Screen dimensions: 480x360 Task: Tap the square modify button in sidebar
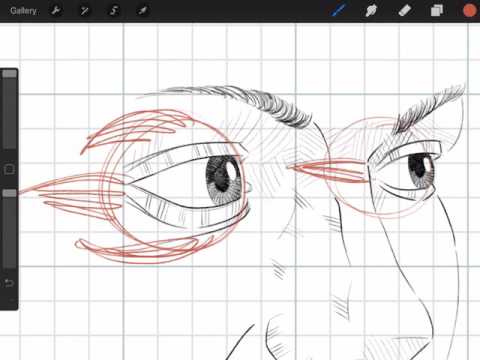point(9,169)
